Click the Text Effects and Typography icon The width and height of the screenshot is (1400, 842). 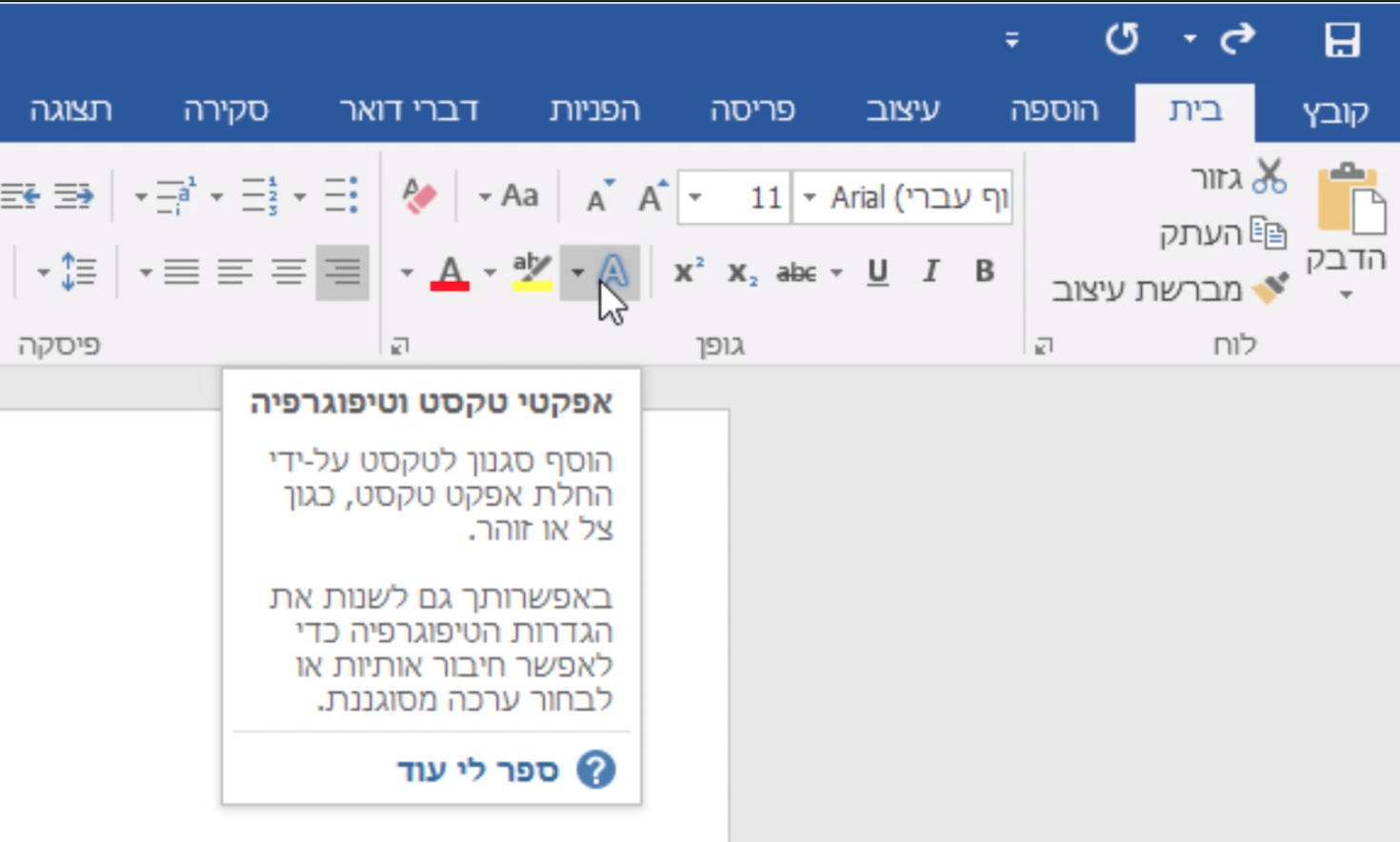tap(614, 272)
